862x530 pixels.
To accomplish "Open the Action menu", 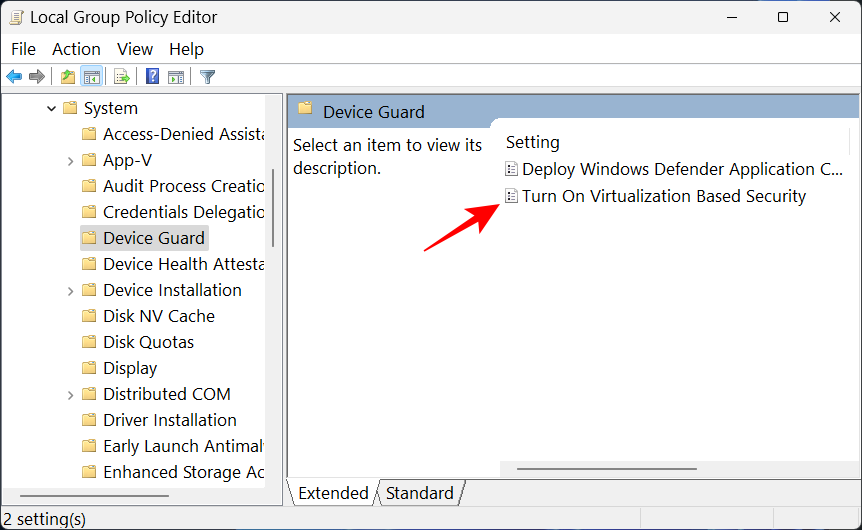I will (x=76, y=49).
